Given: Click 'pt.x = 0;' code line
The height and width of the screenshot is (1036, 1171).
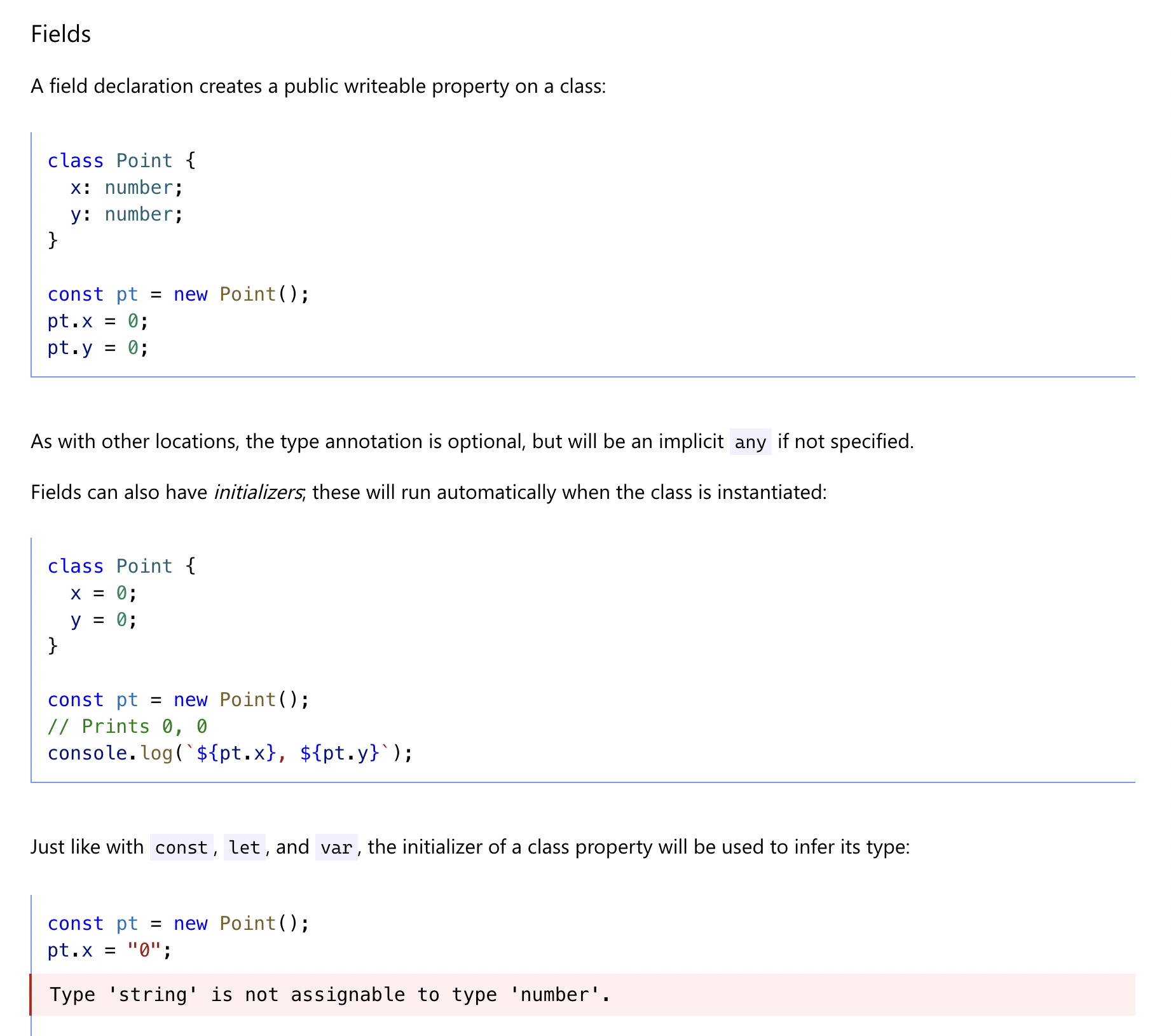Looking at the screenshot, I should (99, 321).
